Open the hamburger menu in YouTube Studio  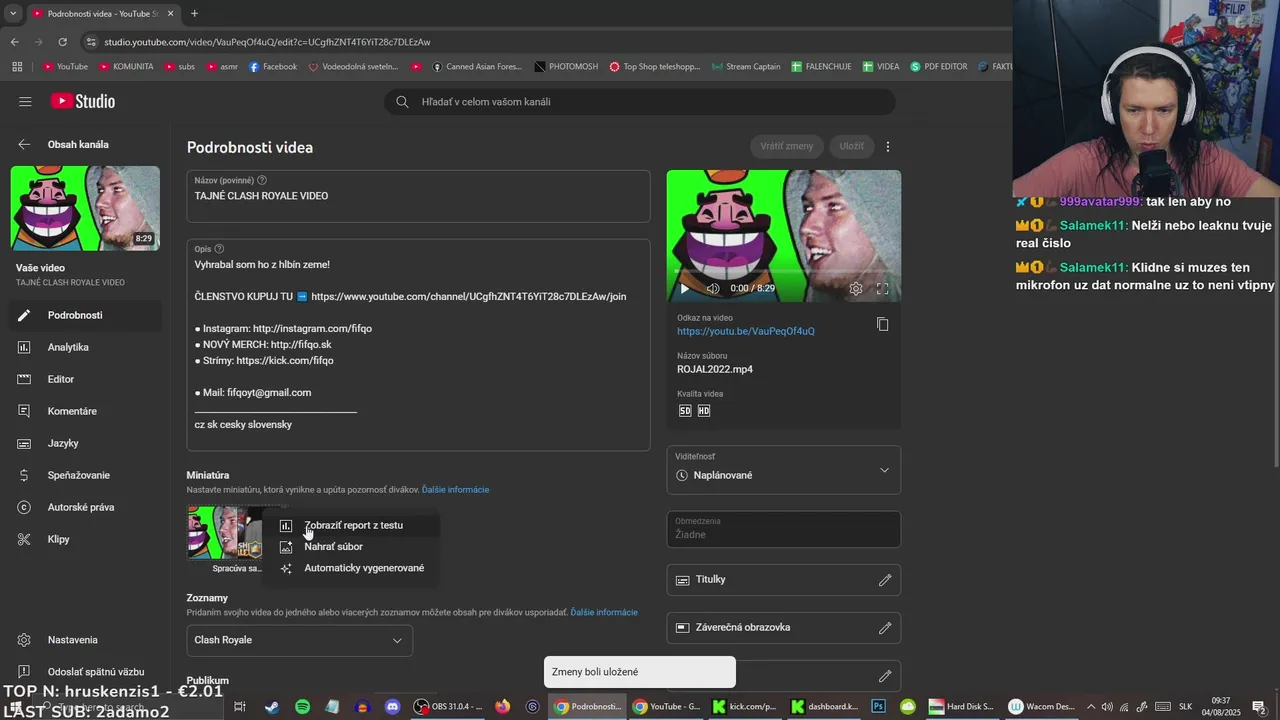click(25, 101)
